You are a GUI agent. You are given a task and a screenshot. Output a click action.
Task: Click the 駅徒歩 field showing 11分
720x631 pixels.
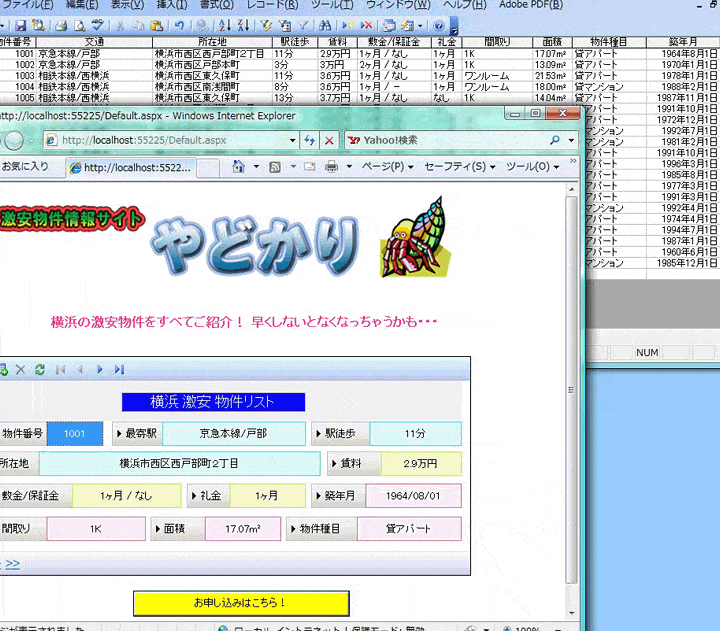coord(416,433)
